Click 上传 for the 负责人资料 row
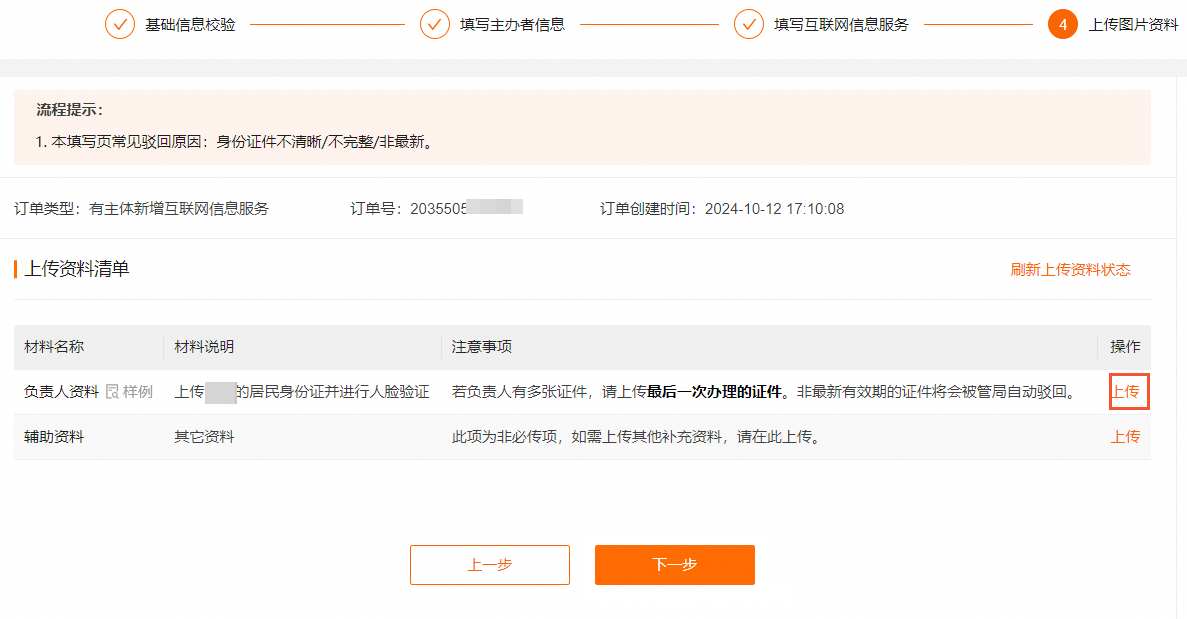The width and height of the screenshot is (1187, 619). (1128, 392)
